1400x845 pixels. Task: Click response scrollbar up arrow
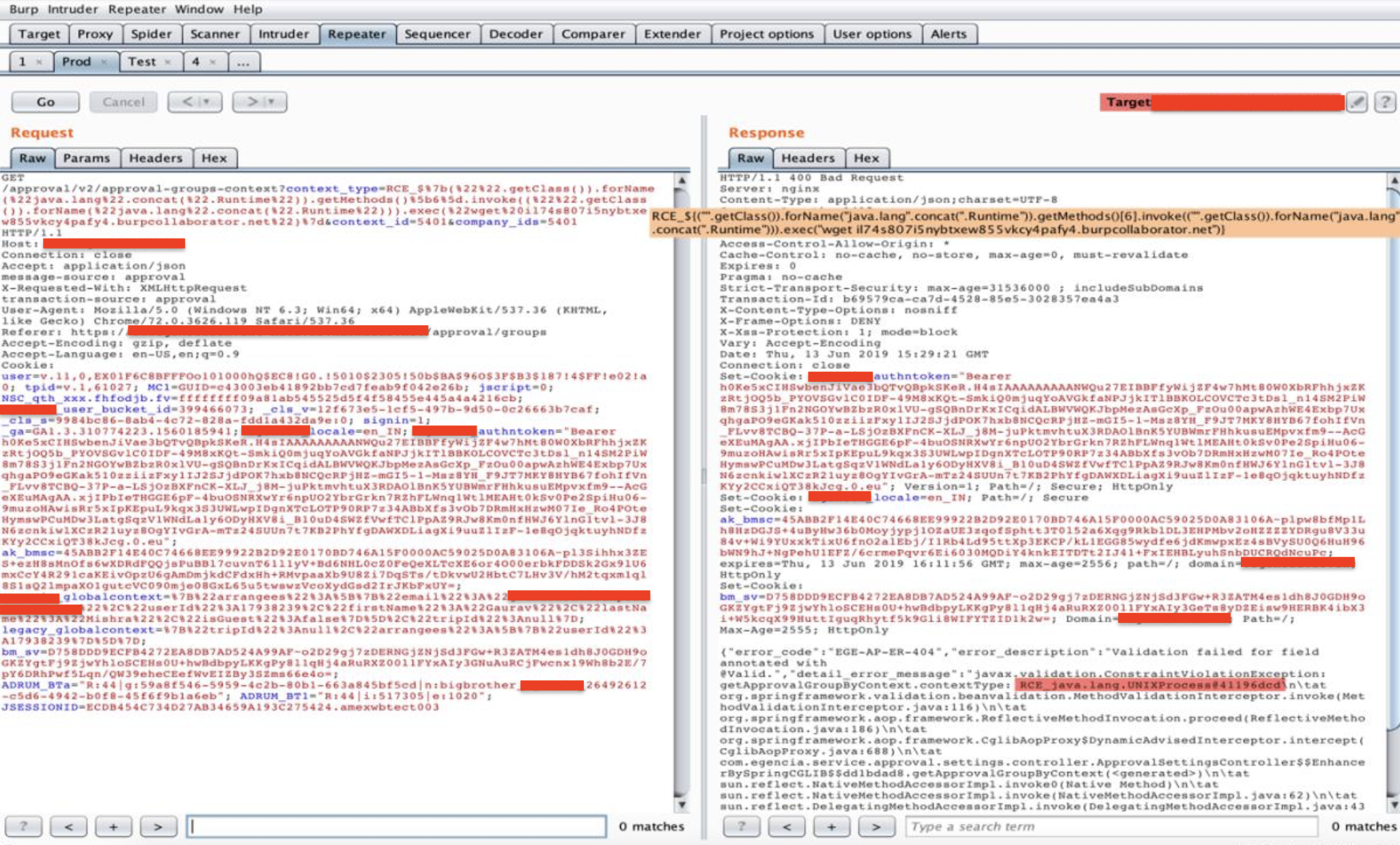pos(1394,180)
